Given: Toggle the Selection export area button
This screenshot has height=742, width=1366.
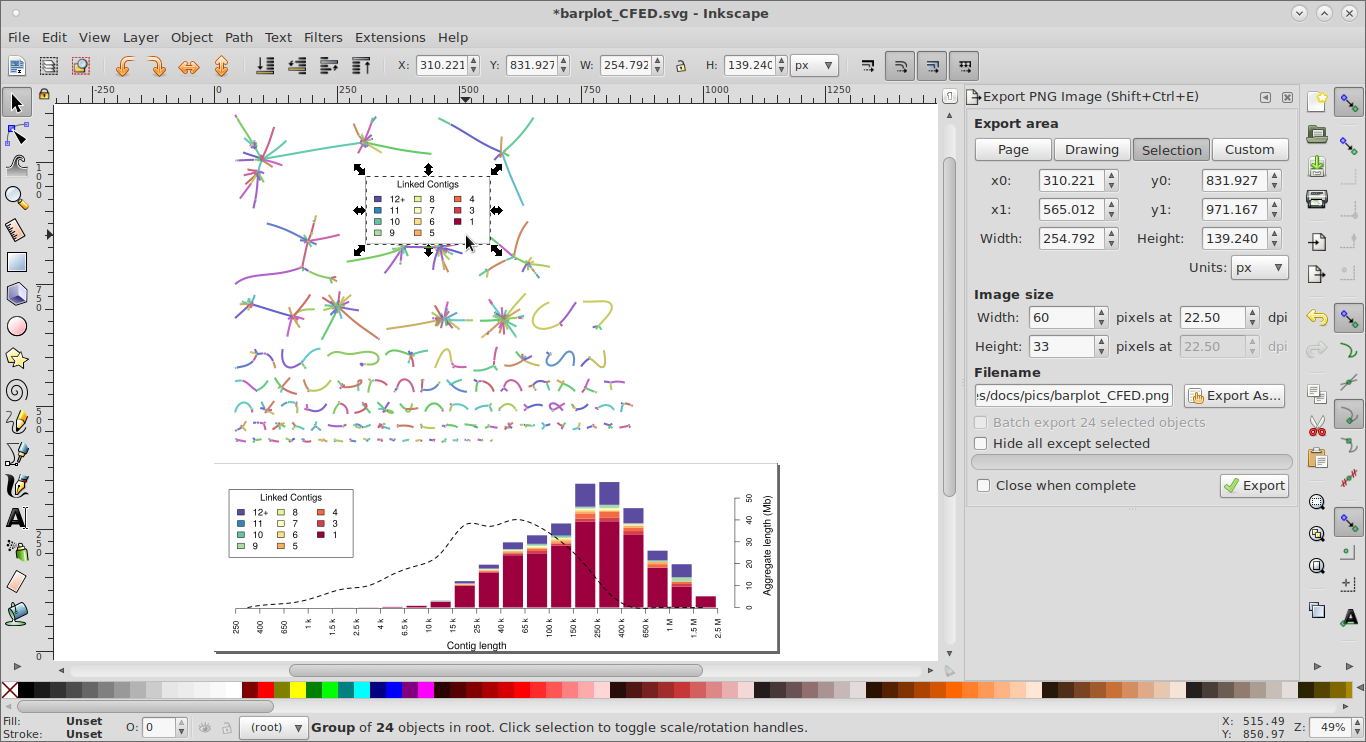Looking at the screenshot, I should pyautogui.click(x=1171, y=150).
